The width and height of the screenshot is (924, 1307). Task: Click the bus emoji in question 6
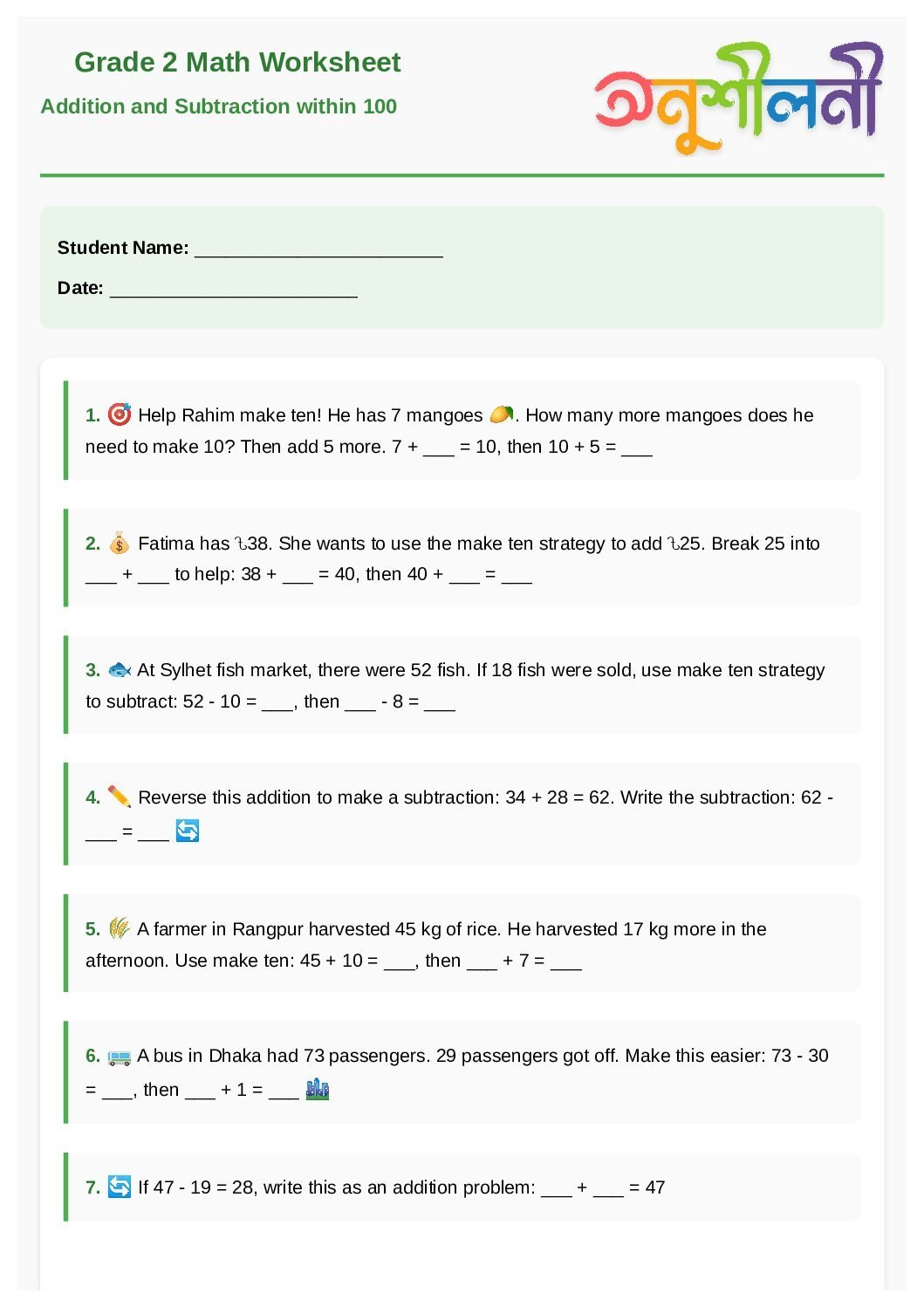119,1057
